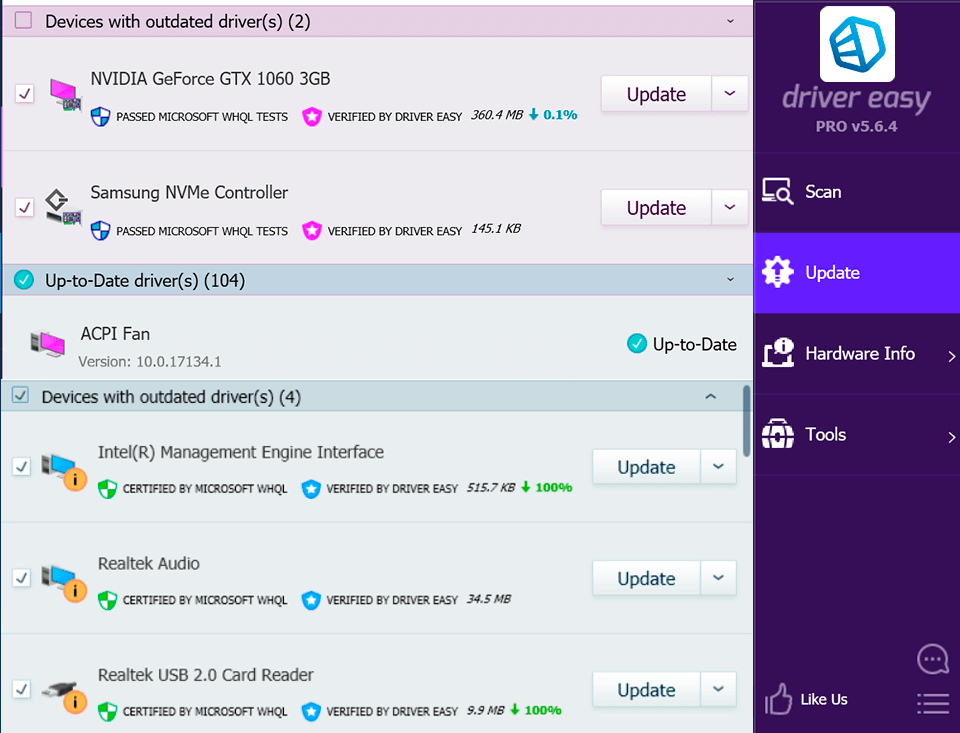The width and height of the screenshot is (960, 733).
Task: Open the feedback chat bubble icon
Action: [x=932, y=659]
